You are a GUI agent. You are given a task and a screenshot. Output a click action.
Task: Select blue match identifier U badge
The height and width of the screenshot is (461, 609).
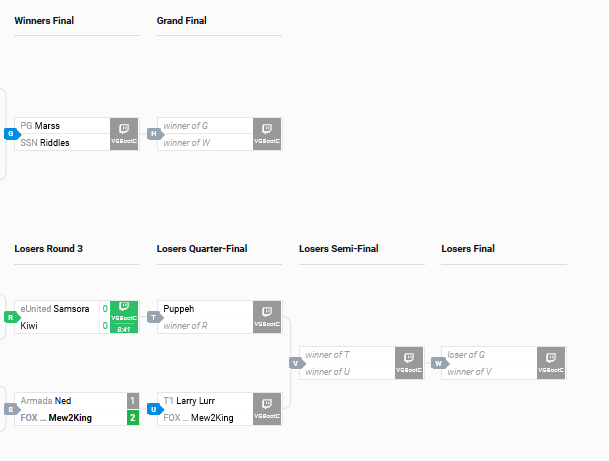click(155, 409)
